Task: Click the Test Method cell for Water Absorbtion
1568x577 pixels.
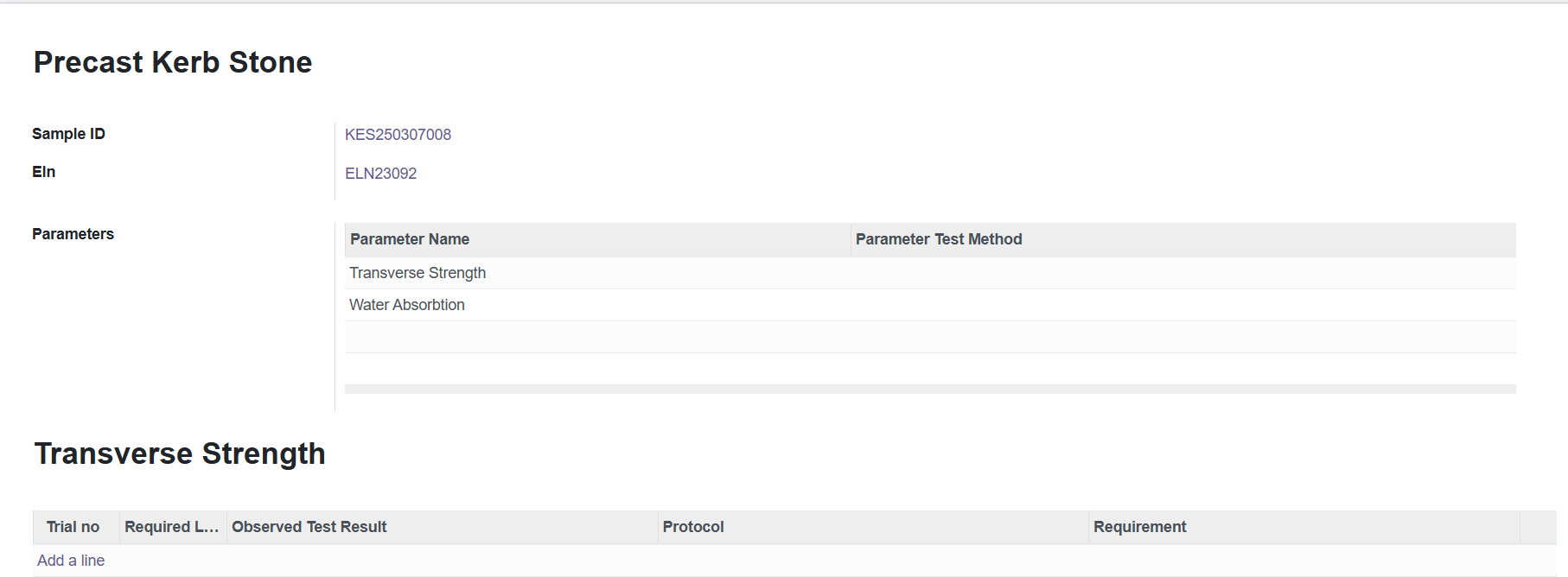Action: pos(1183,305)
